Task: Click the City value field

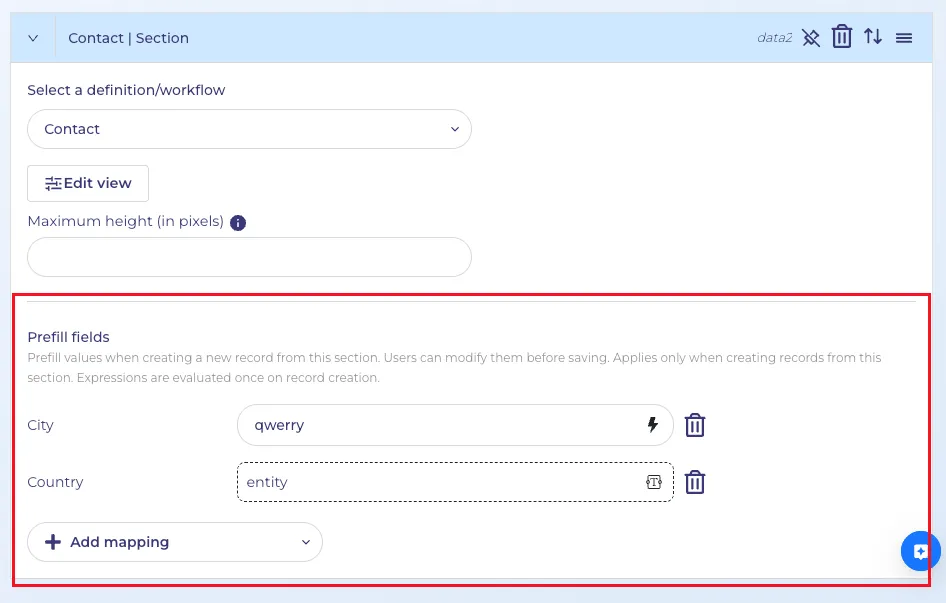Action: pyautogui.click(x=455, y=425)
